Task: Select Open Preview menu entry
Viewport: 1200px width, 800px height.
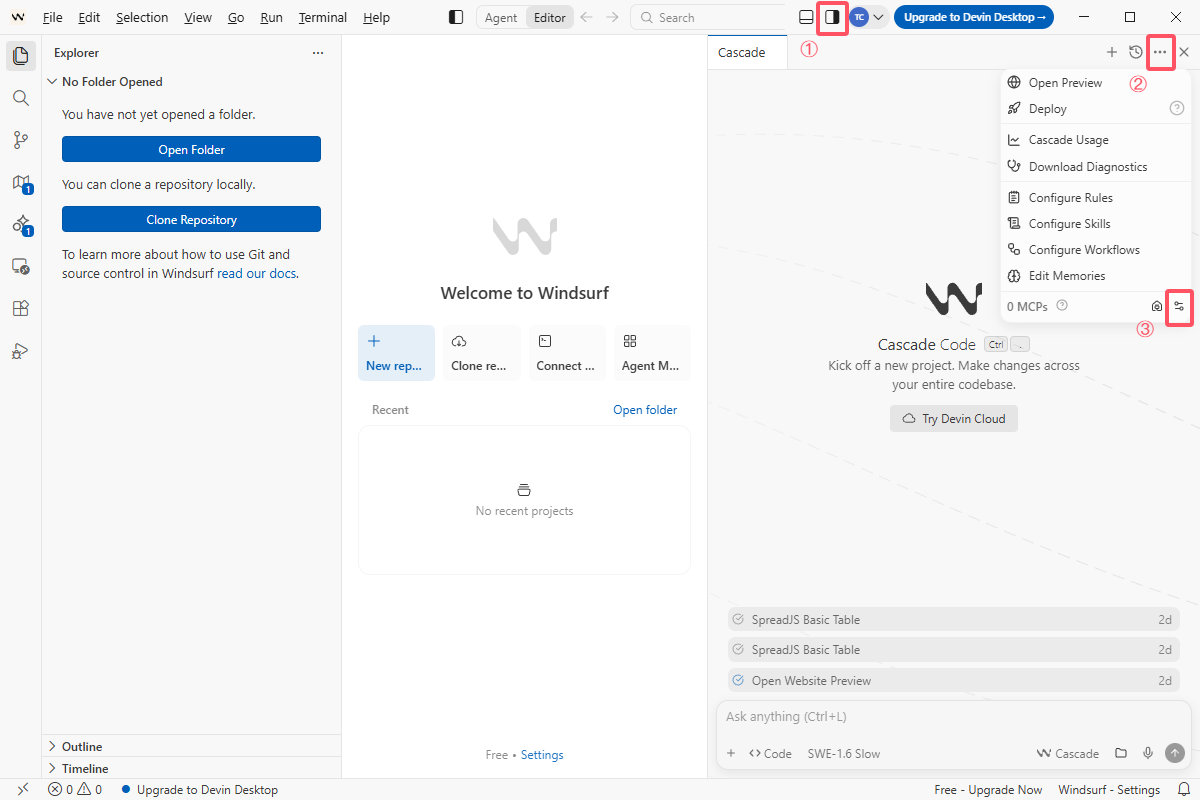Action: (1096, 83)
